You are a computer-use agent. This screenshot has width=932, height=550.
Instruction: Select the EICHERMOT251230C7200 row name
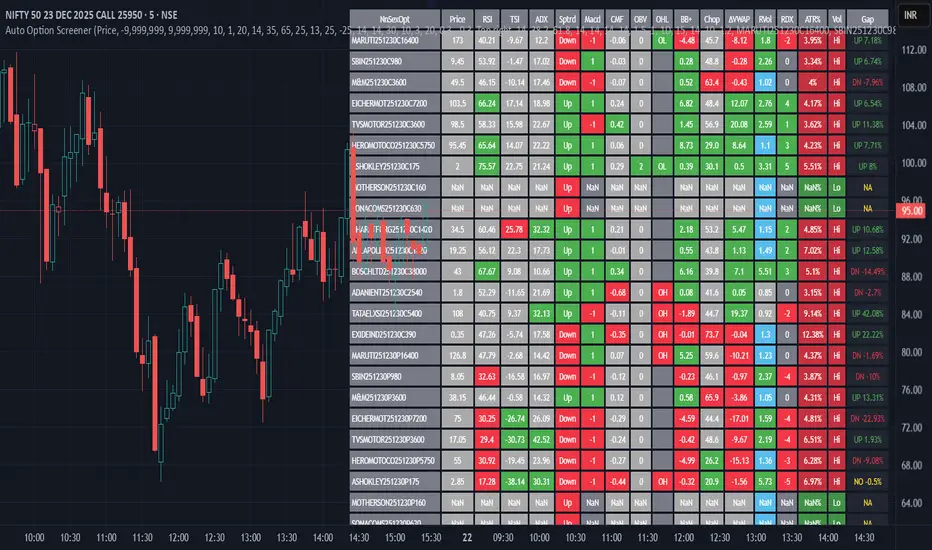[x=395, y=103]
